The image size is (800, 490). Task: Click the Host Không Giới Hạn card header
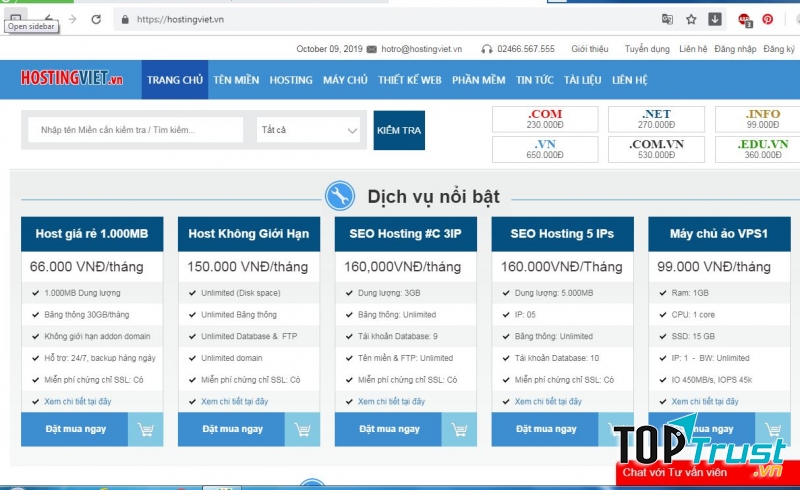click(x=249, y=234)
